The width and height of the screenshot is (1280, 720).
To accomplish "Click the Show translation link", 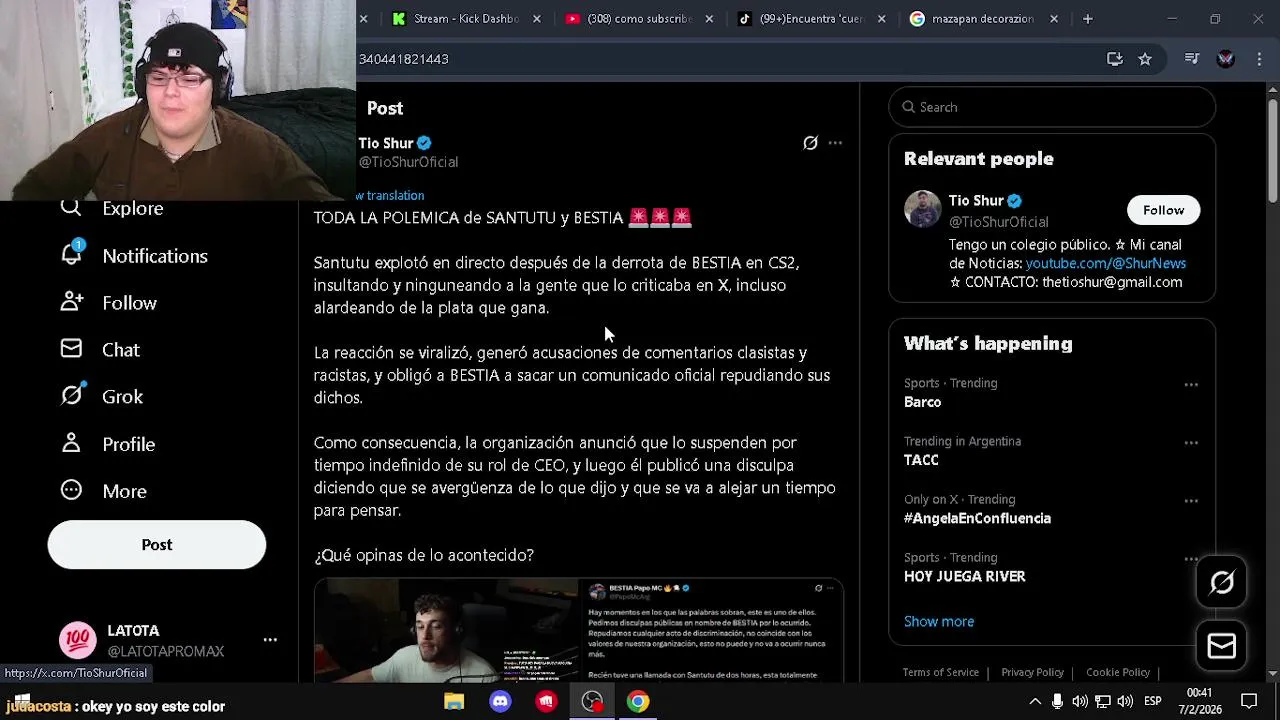I will coord(391,195).
